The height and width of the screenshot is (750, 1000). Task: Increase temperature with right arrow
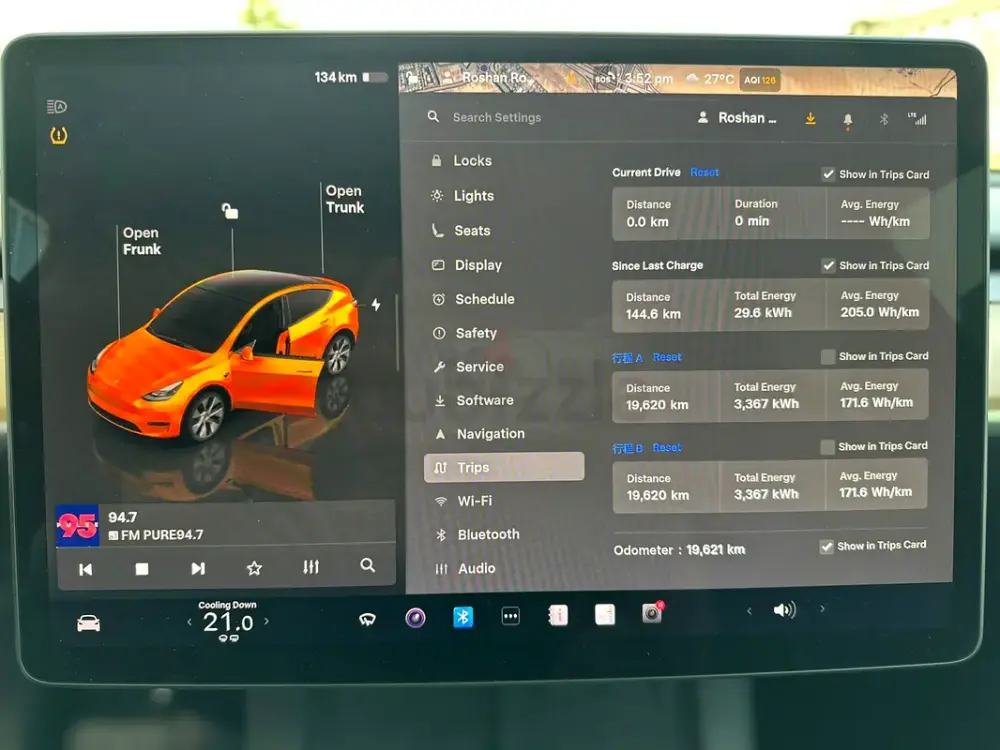point(266,622)
